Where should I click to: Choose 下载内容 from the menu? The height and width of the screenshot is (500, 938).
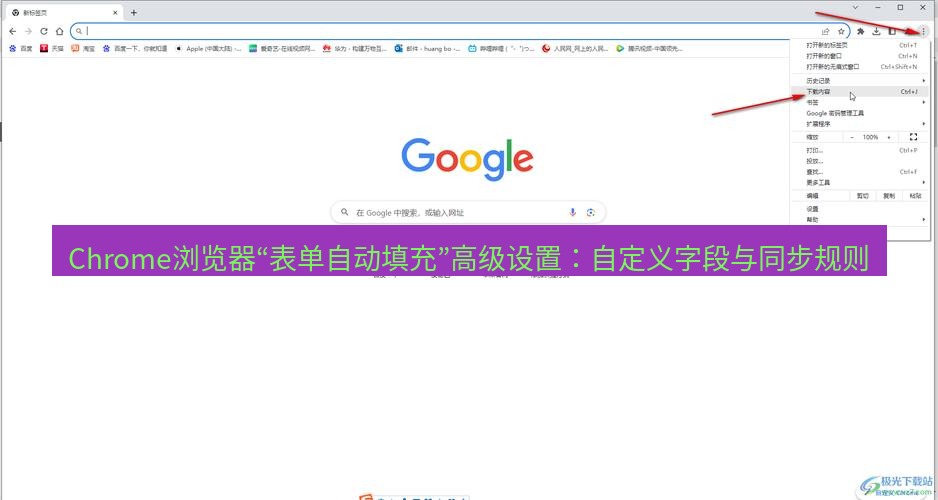(861, 92)
